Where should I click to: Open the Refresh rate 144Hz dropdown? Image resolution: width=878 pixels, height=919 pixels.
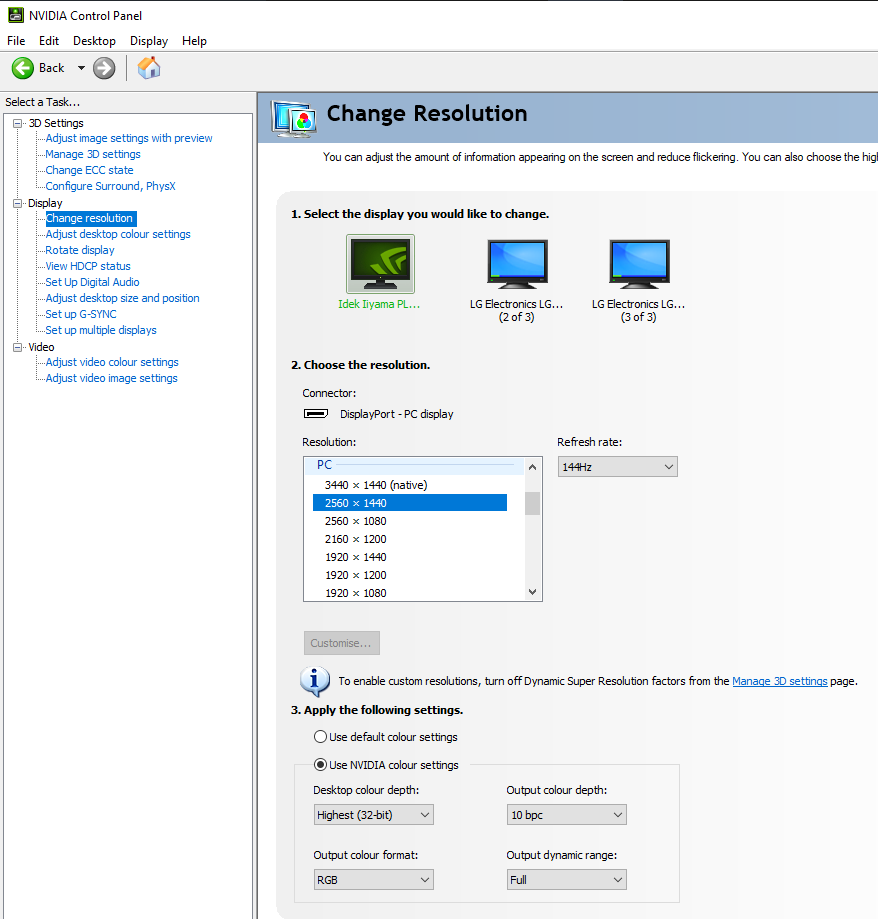[618, 467]
